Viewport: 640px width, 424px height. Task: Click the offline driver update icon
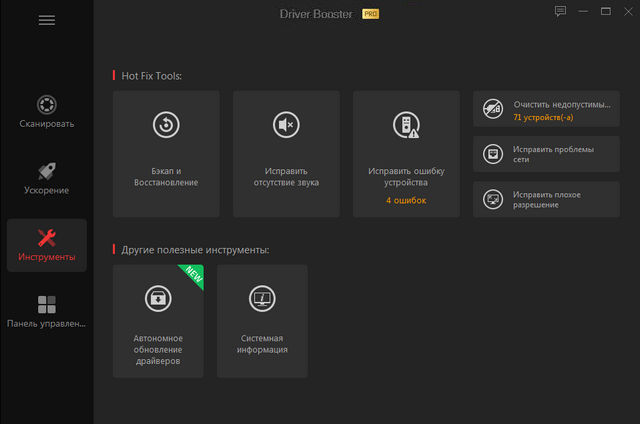pyautogui.click(x=158, y=297)
